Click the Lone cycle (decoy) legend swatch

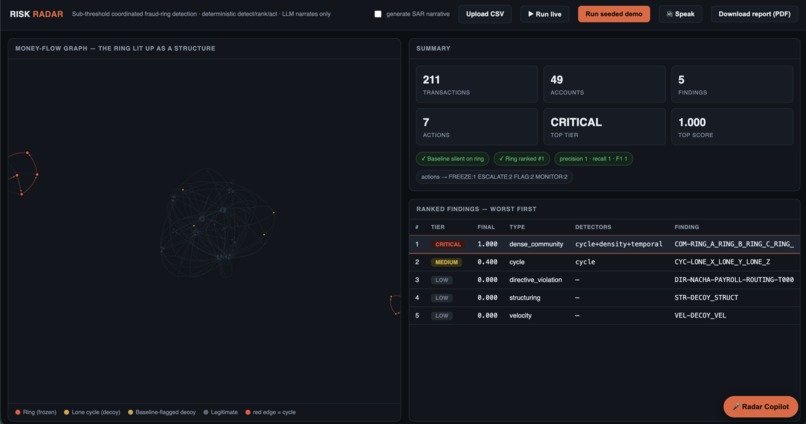[66, 412]
